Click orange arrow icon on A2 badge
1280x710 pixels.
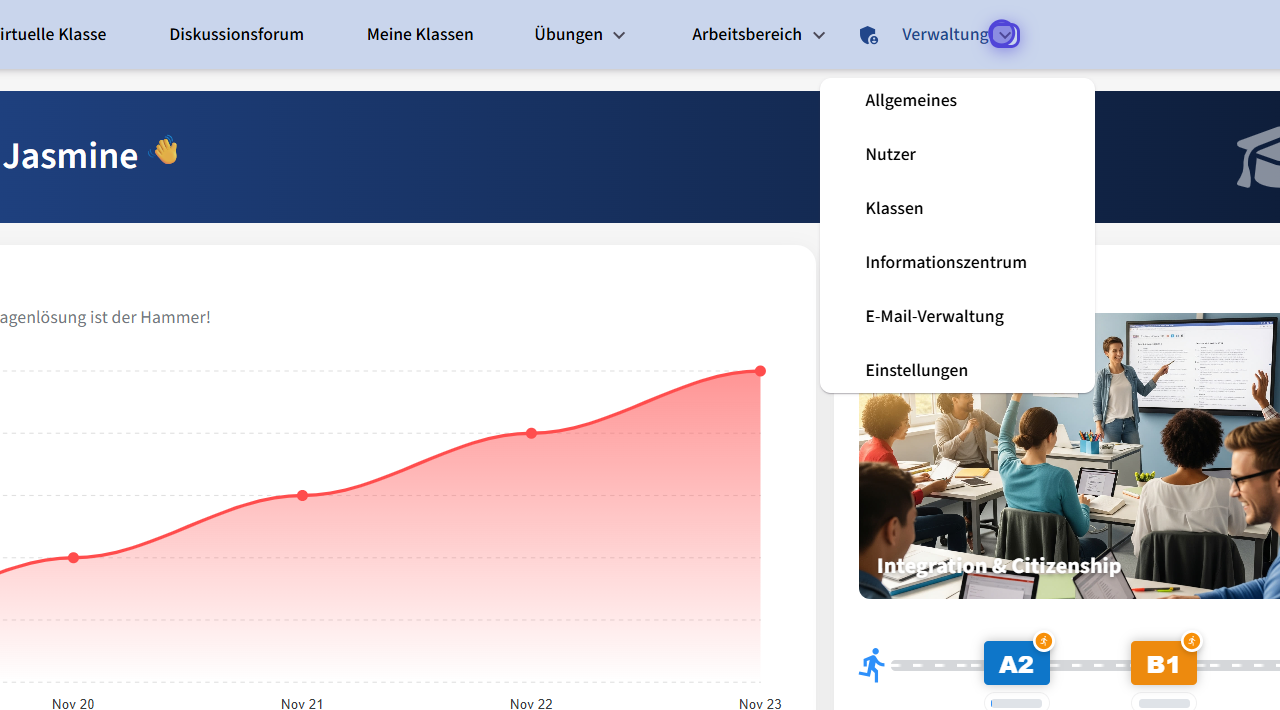[1043, 641]
